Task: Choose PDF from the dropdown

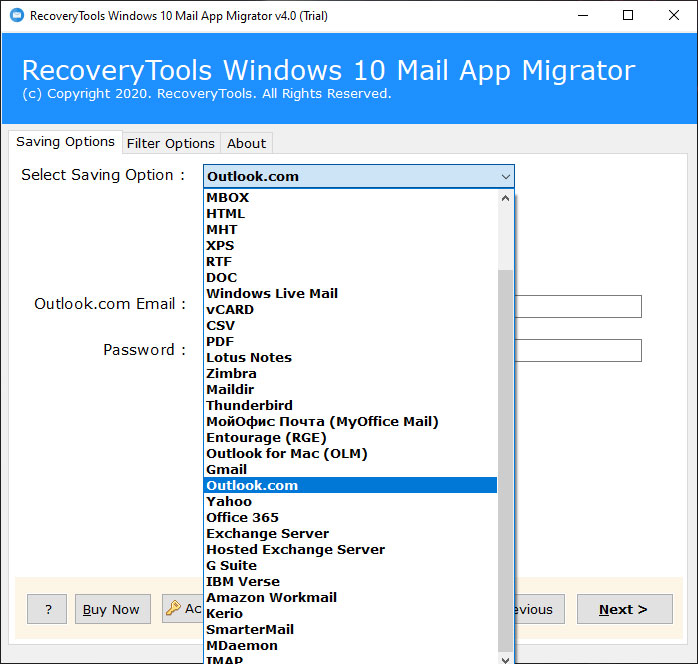Action: click(351, 342)
